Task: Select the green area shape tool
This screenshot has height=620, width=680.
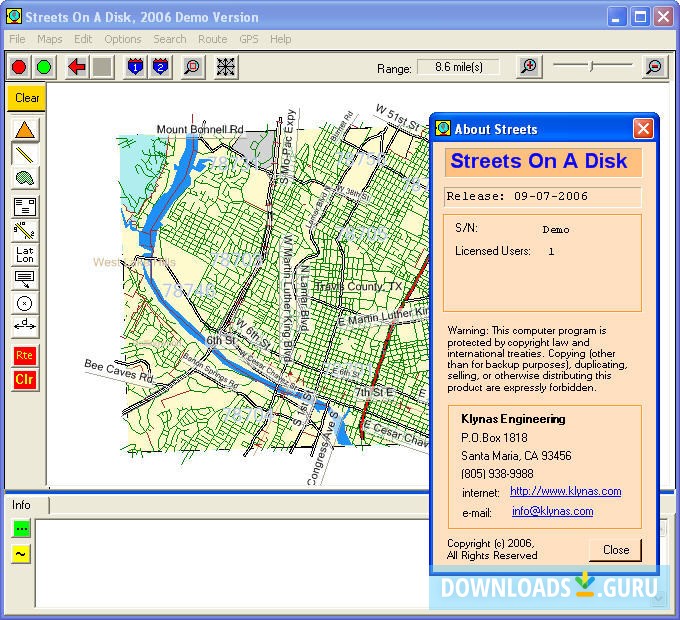Action: pos(25,178)
